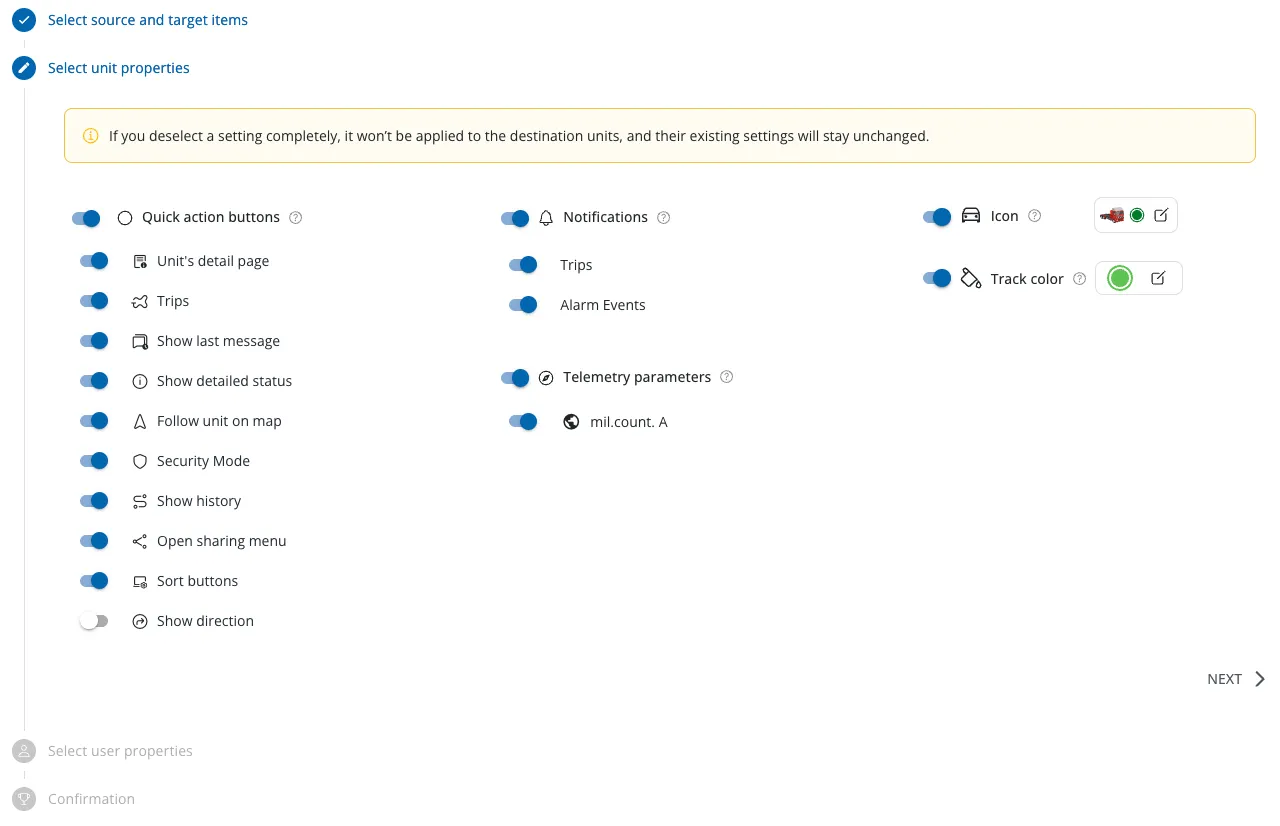Image resolution: width=1280 pixels, height=826 pixels.
Task: Click the help icon beside Quick action buttons
Action: point(295,218)
